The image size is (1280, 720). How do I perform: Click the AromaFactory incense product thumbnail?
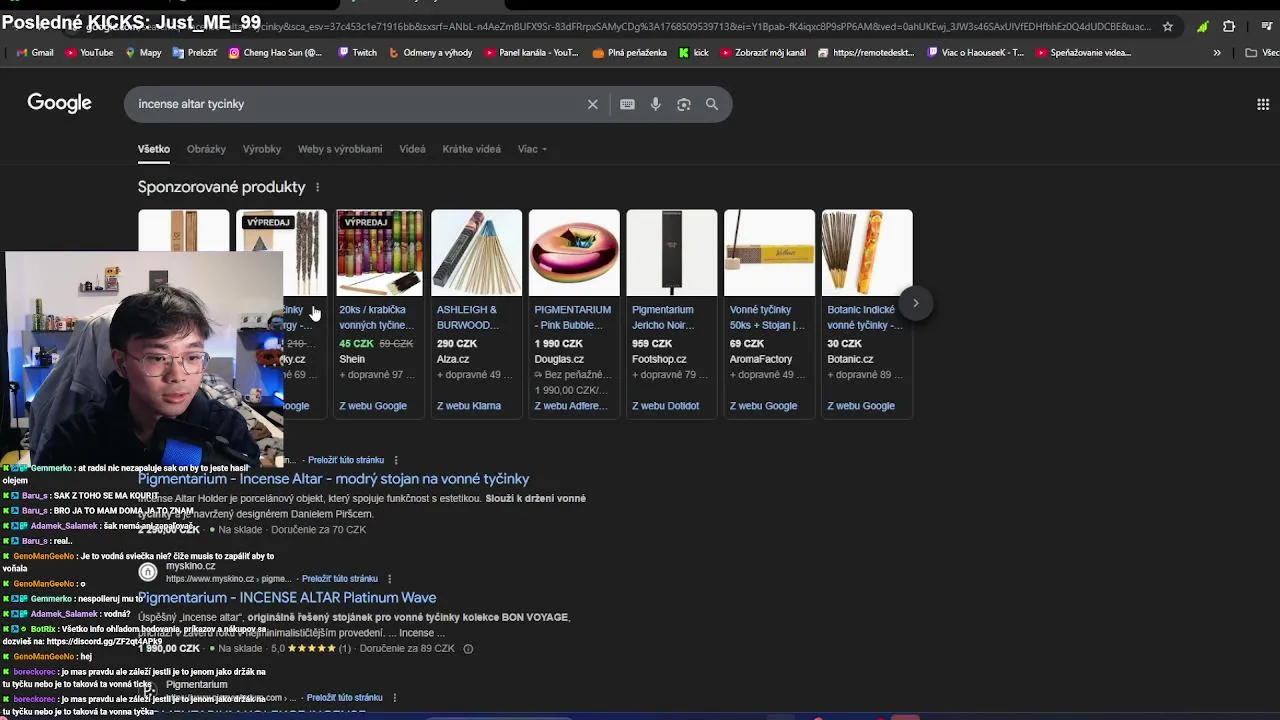[x=769, y=253]
